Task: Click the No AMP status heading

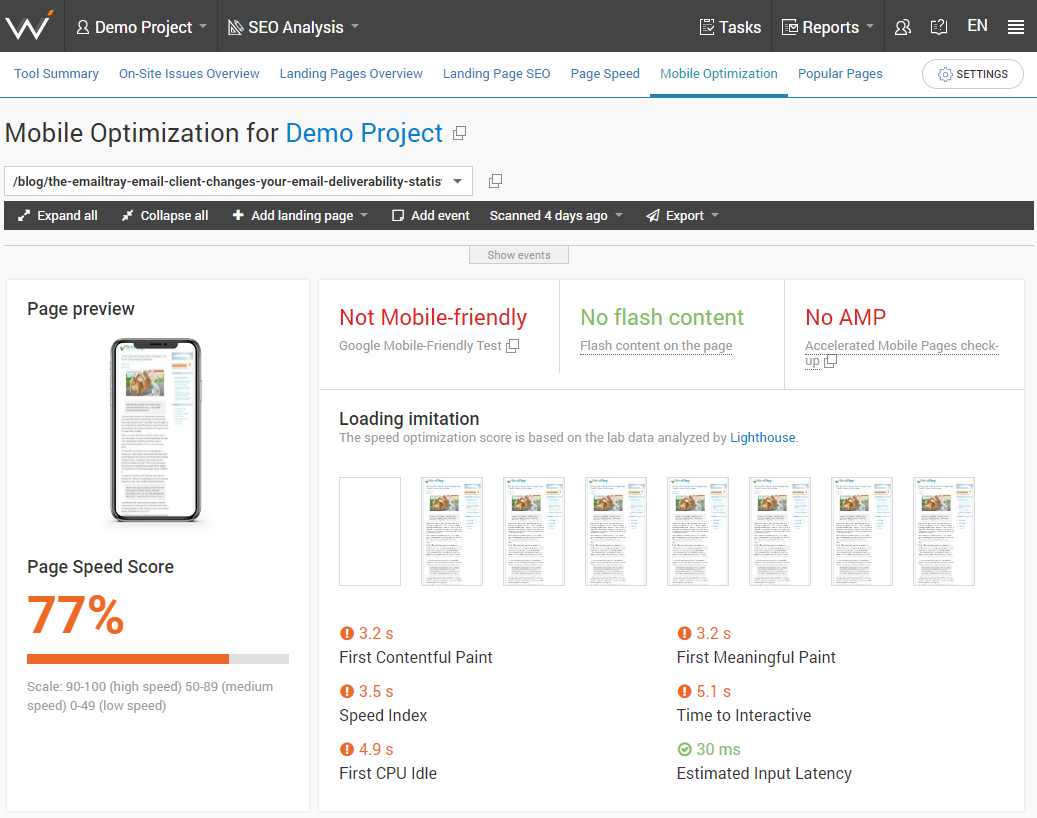Action: click(845, 317)
